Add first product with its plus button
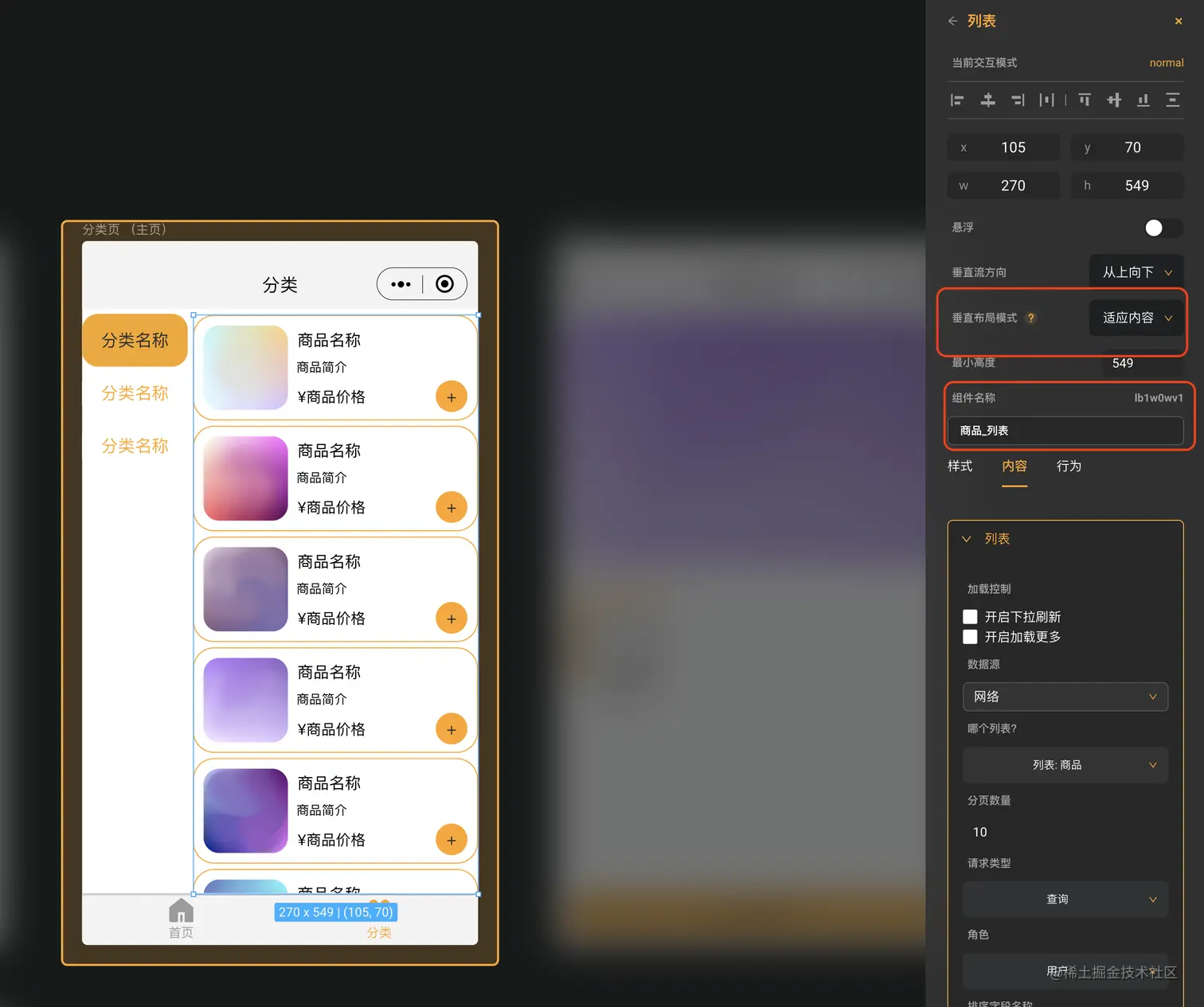The height and width of the screenshot is (1007, 1204). click(451, 397)
